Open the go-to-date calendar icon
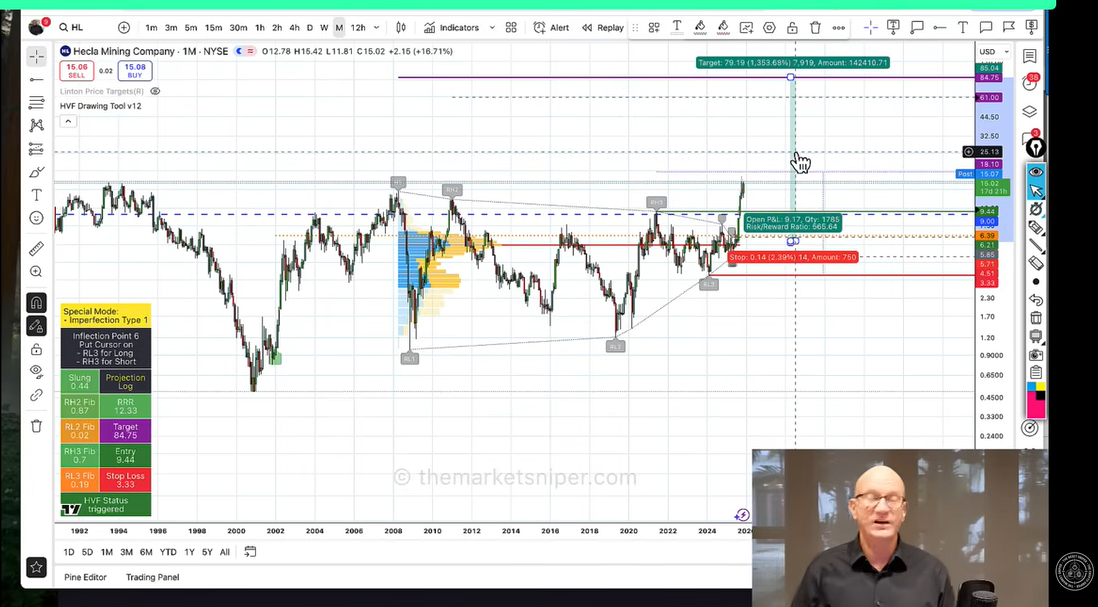 point(250,552)
